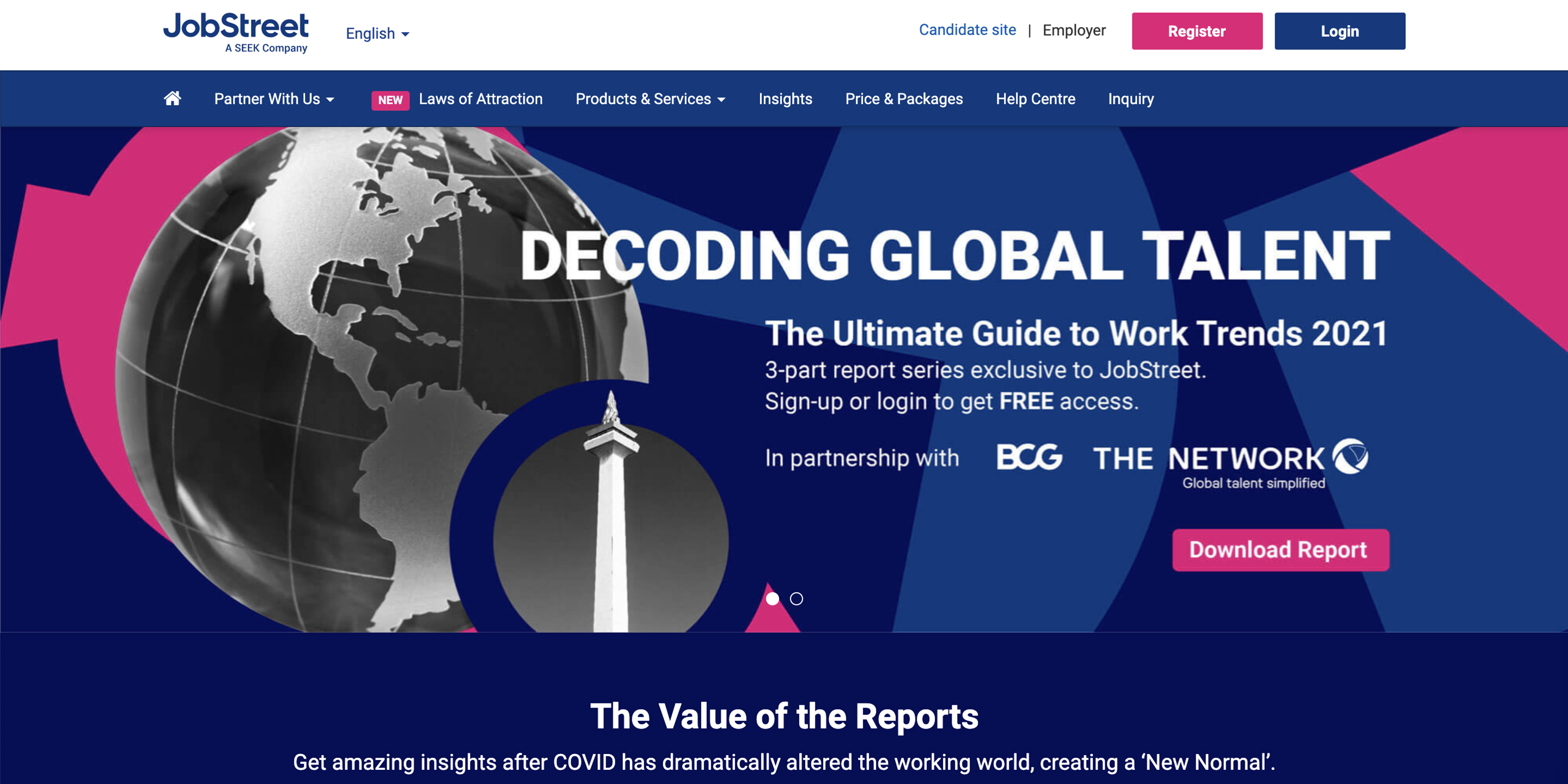Expand the Partner With Us menu

274,99
